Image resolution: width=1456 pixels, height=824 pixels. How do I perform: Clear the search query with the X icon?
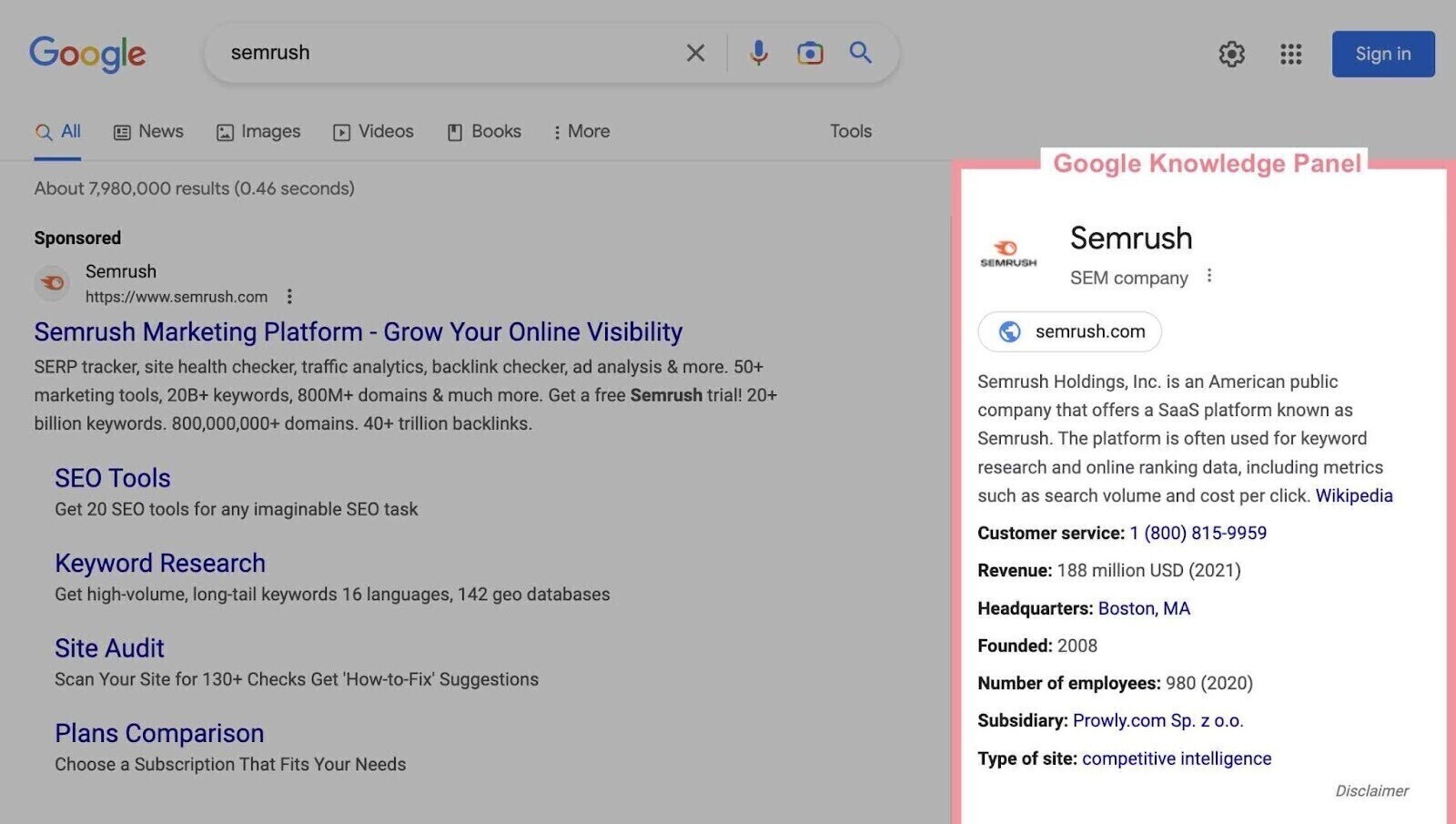(x=695, y=53)
